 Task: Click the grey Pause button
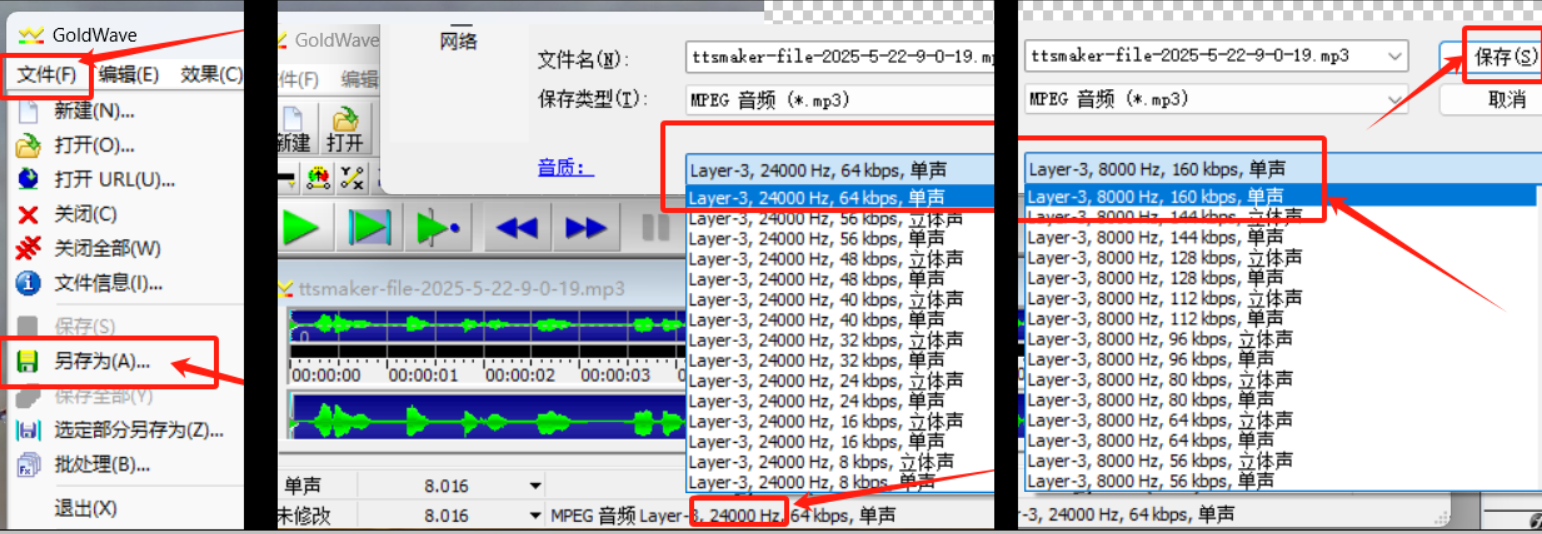coord(655,227)
